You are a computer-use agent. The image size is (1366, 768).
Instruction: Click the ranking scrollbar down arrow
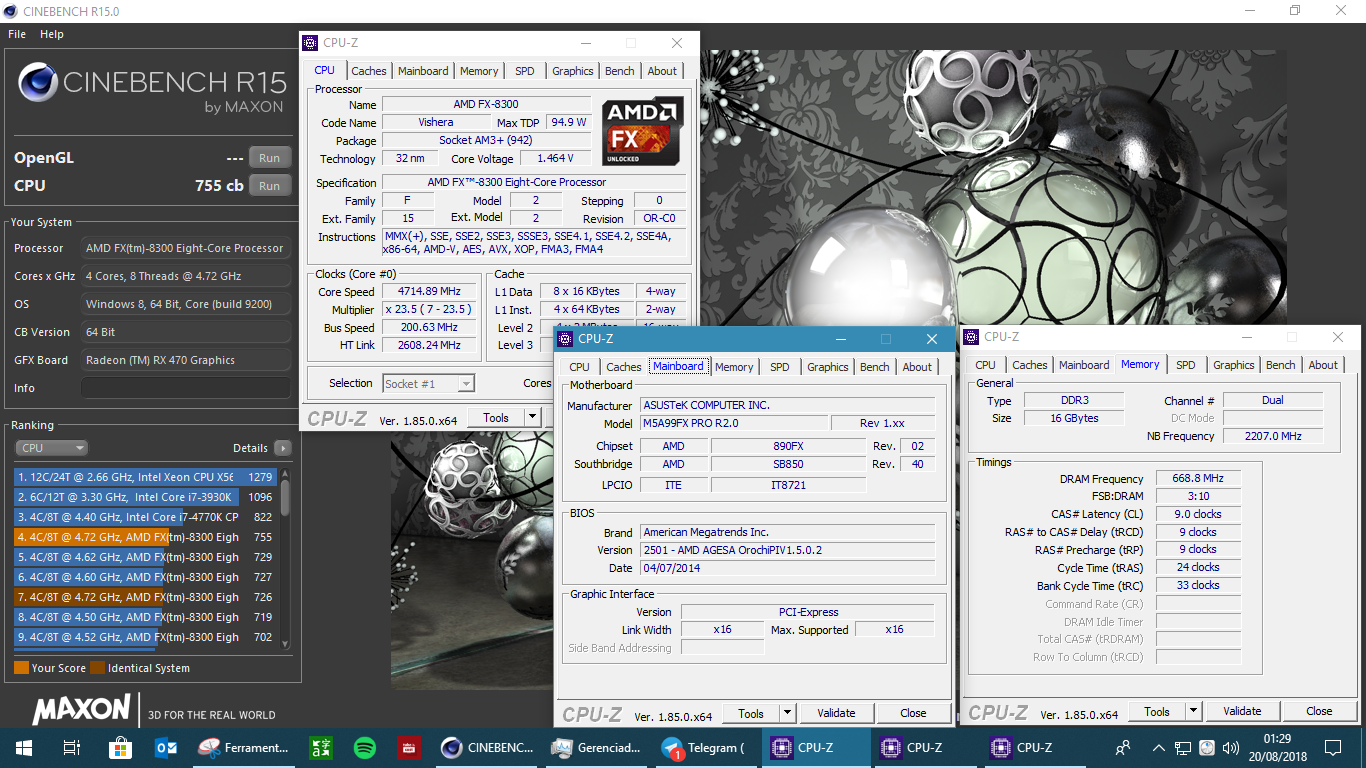click(285, 643)
